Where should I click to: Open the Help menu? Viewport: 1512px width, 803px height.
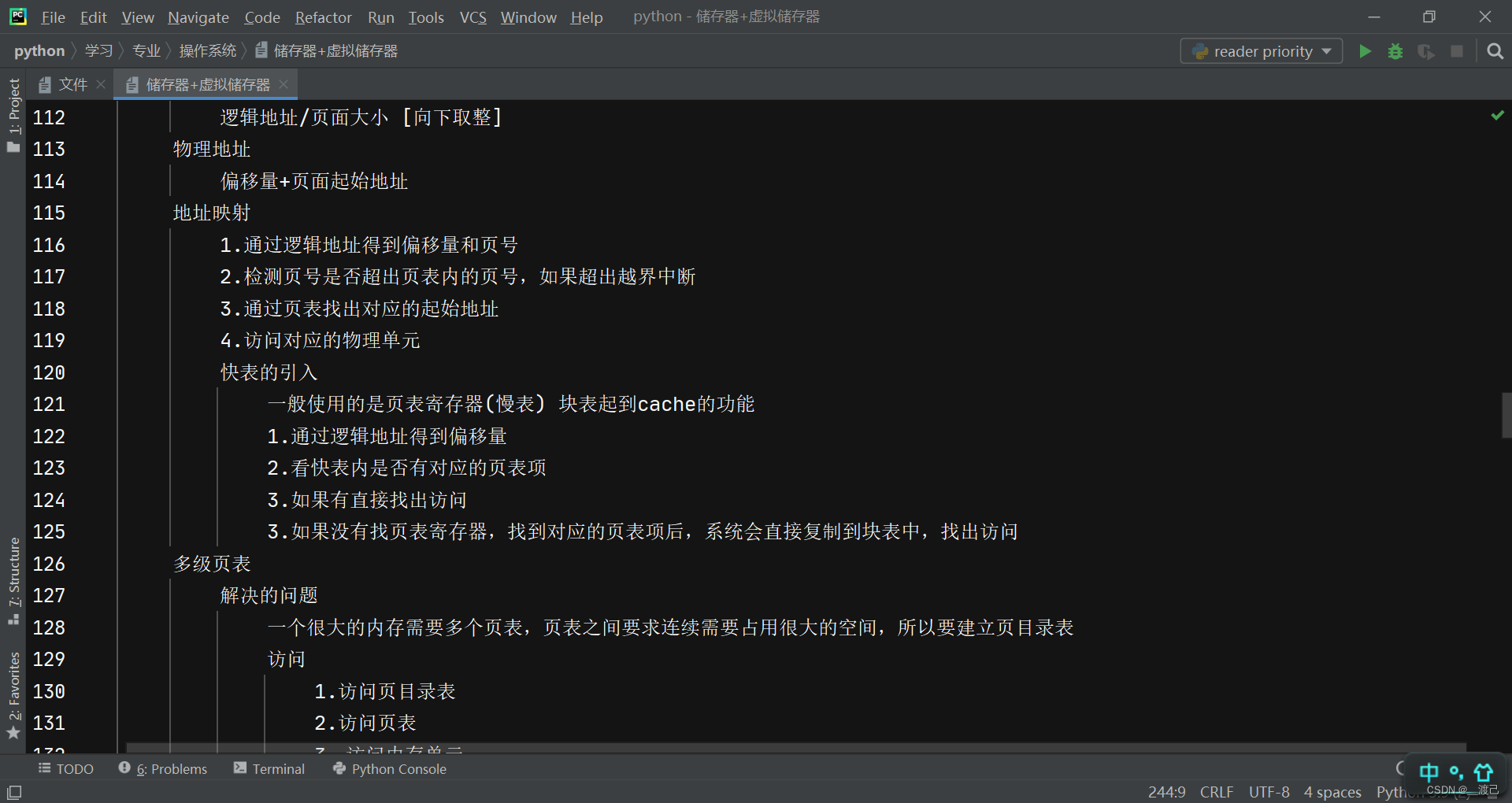(x=587, y=17)
